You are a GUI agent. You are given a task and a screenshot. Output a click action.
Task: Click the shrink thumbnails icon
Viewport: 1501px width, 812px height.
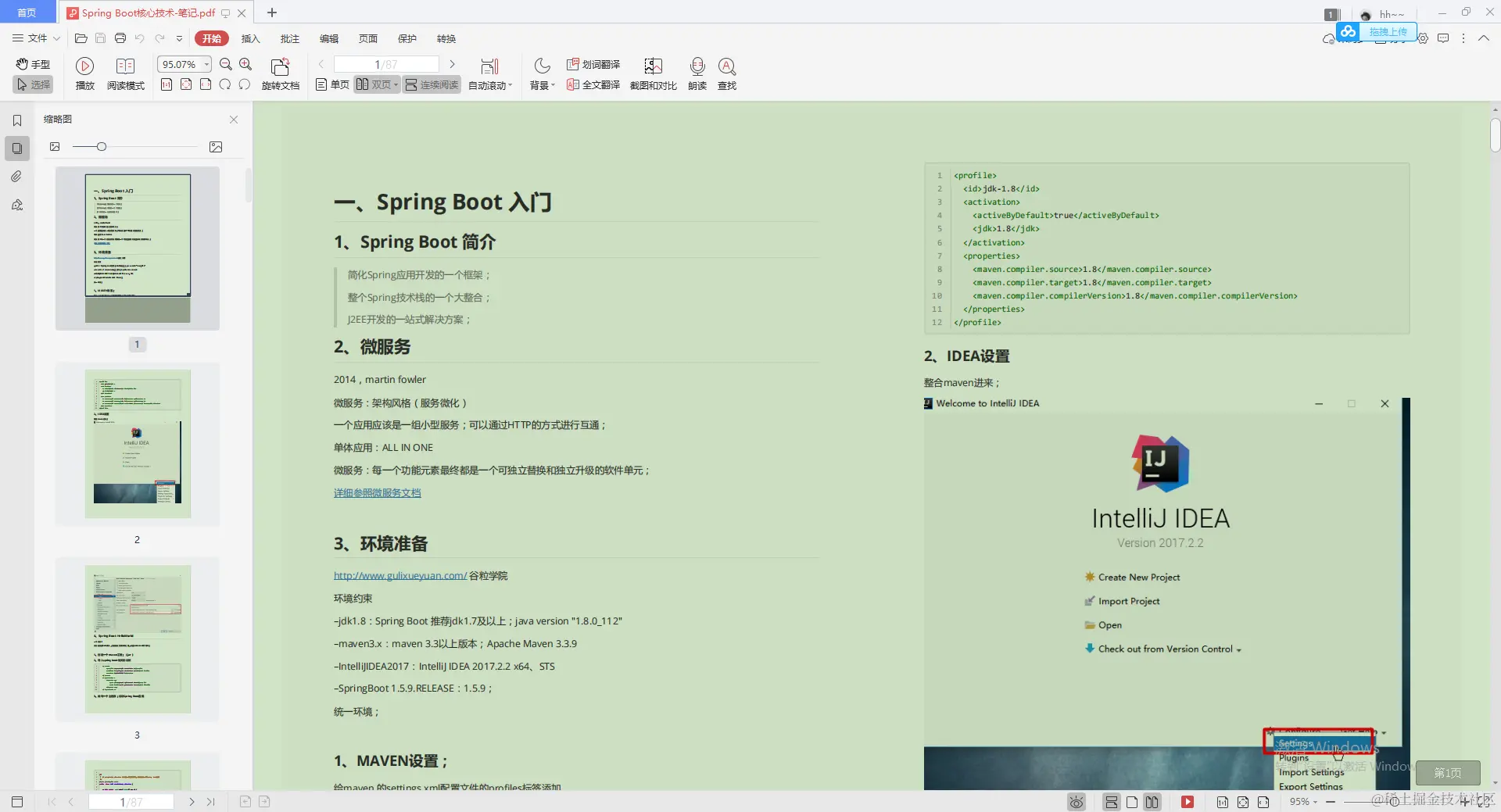pyautogui.click(x=55, y=147)
